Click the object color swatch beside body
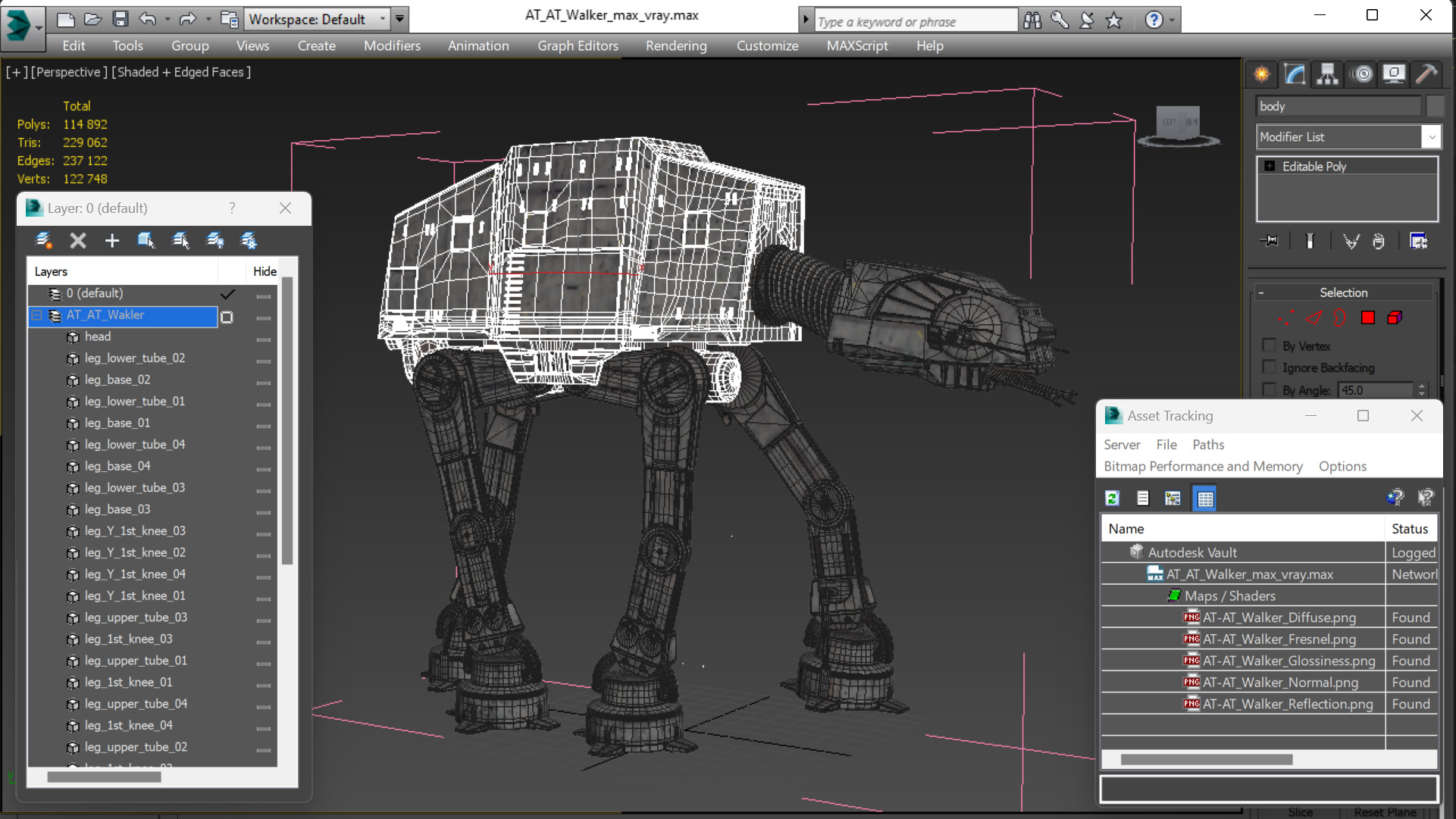Screen dimensions: 1456x819 (x=1433, y=106)
